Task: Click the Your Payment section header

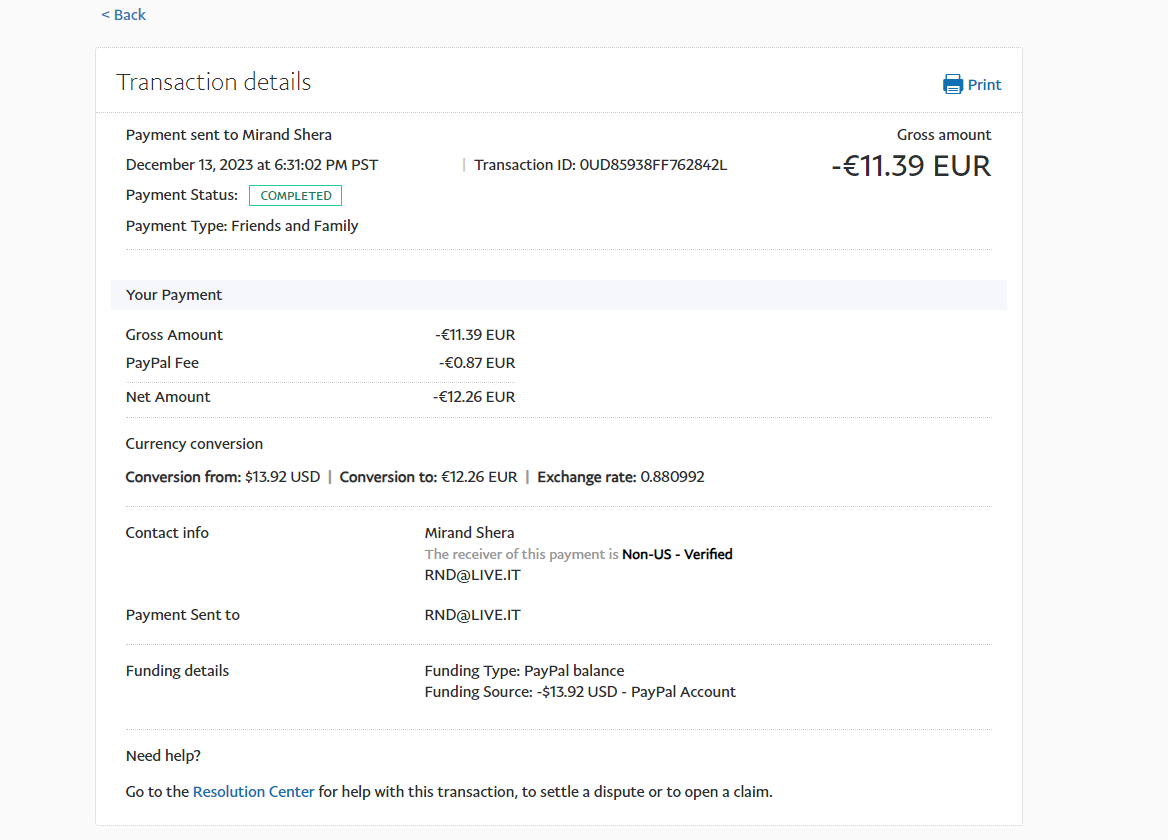Action: click(x=174, y=295)
